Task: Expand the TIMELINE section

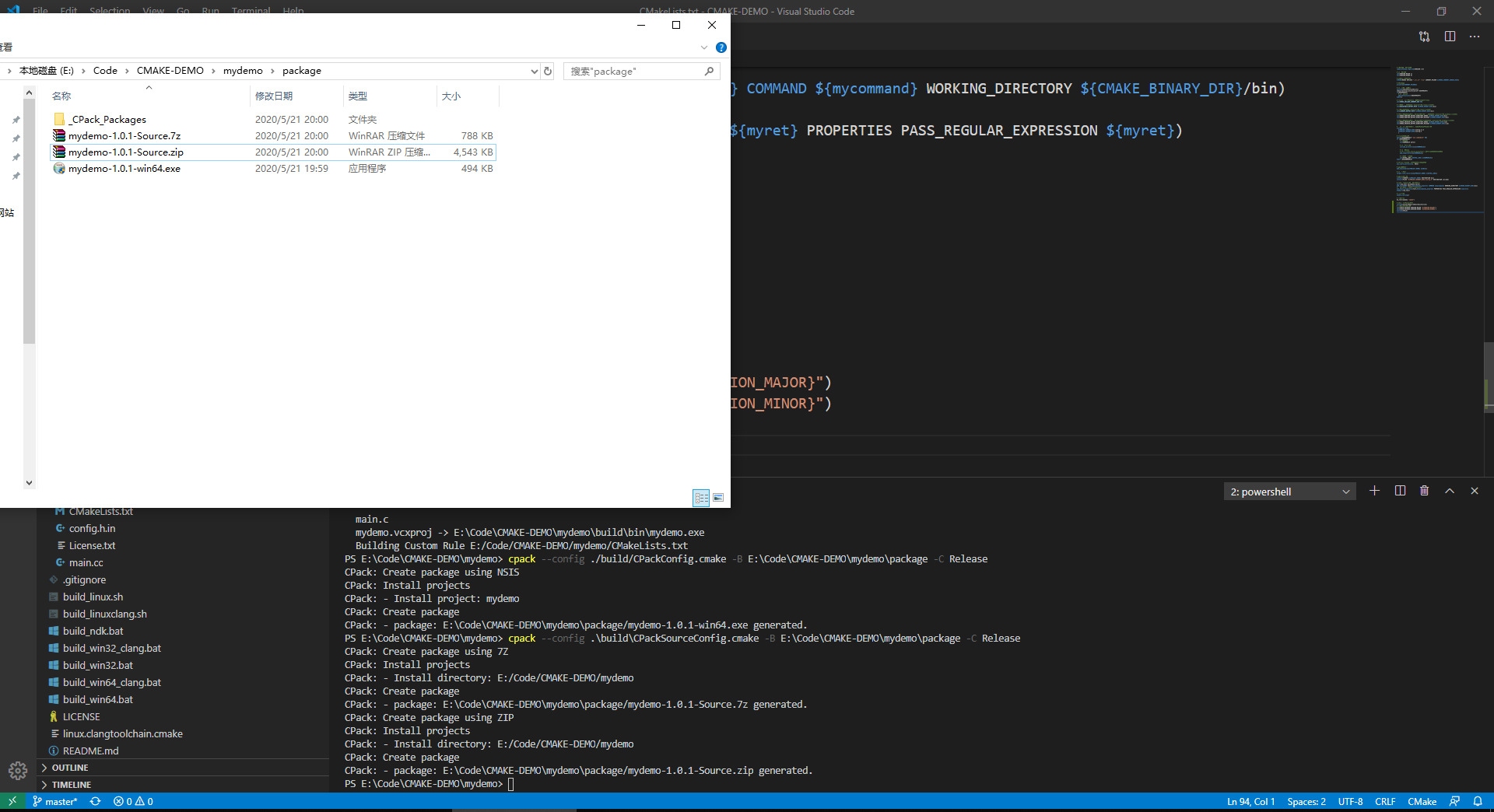Action: 72,784
